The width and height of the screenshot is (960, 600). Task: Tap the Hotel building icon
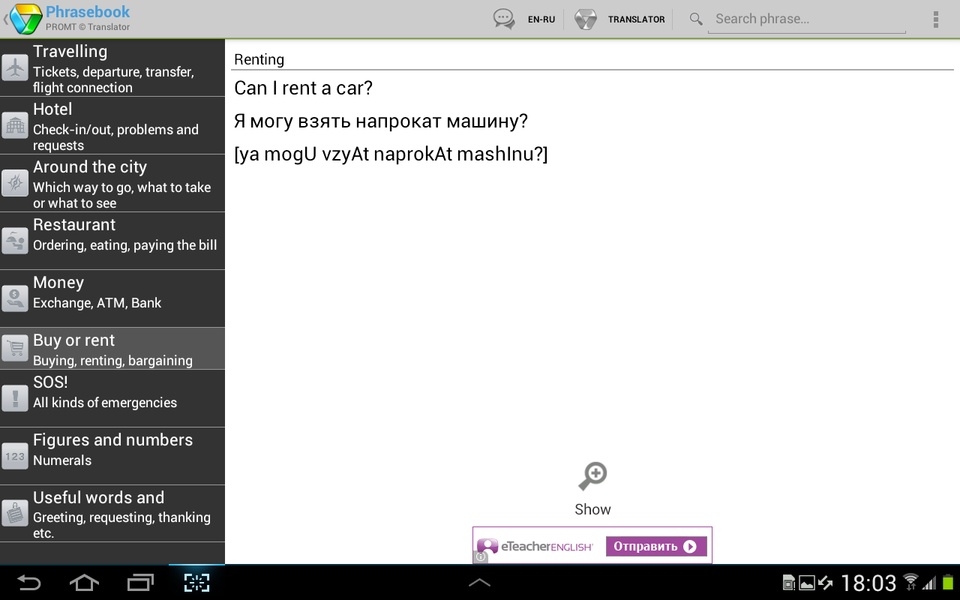coord(15,125)
